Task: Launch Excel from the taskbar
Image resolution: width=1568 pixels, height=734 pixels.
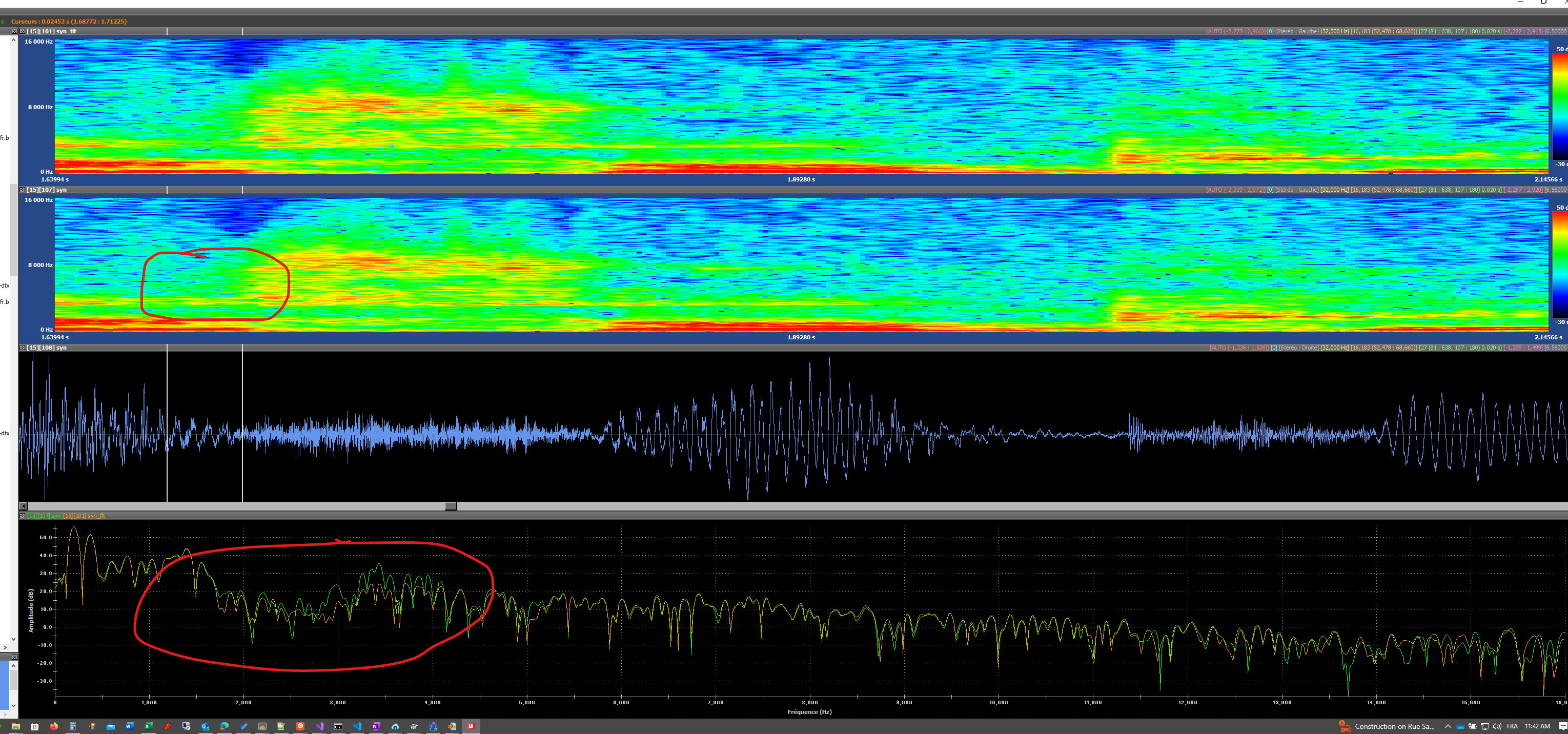Action: point(148,726)
